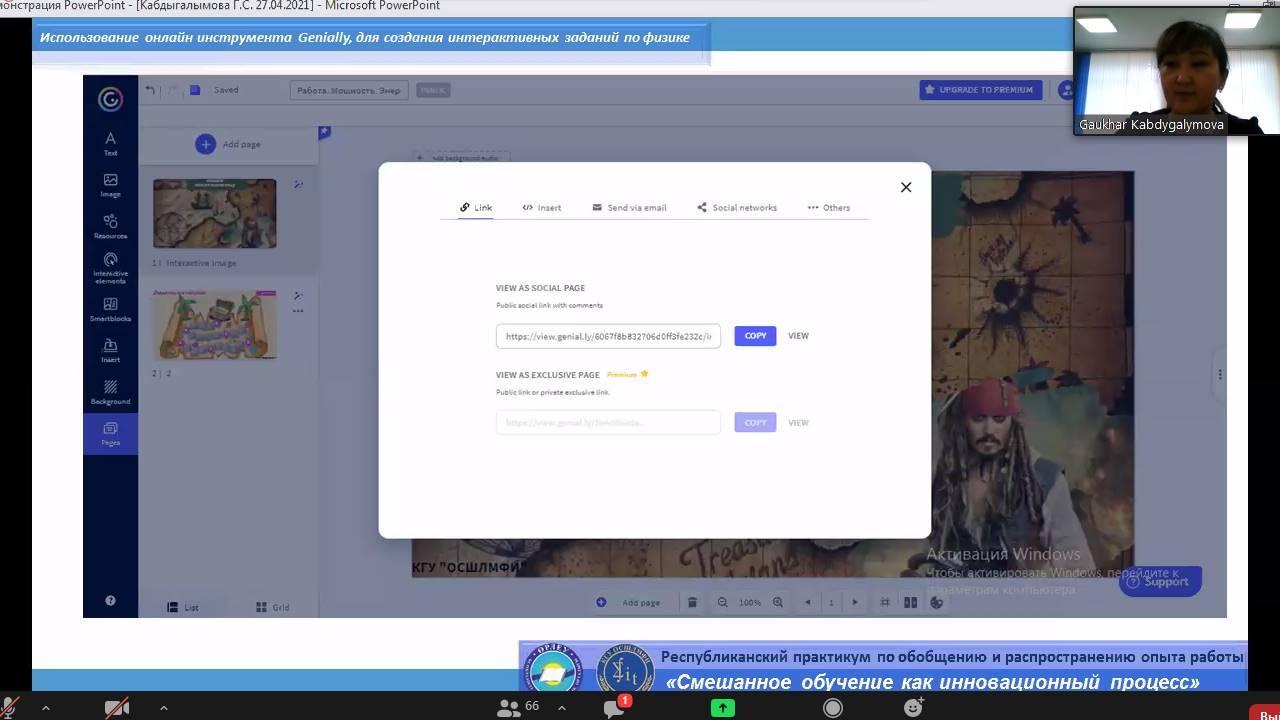Screen dimensions: 1280x720
Task: Open the Insert tab in share dialog
Action: click(542, 207)
